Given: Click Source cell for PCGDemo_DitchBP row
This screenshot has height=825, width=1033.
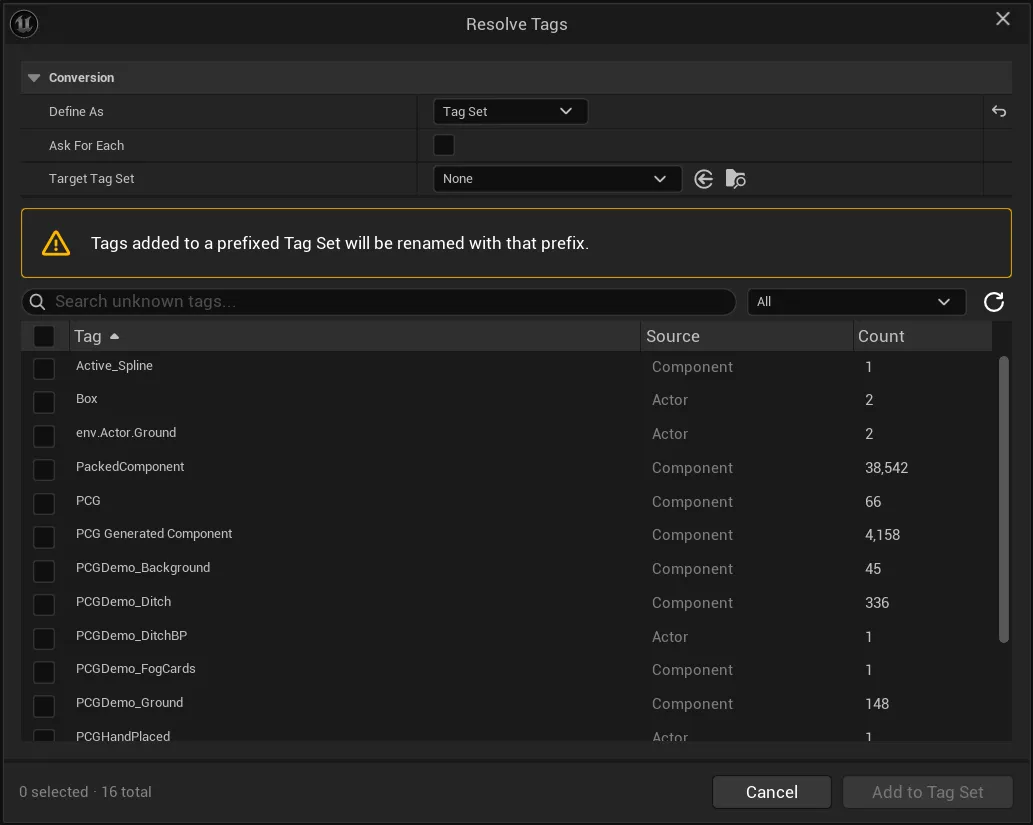Looking at the screenshot, I should [x=670, y=637].
